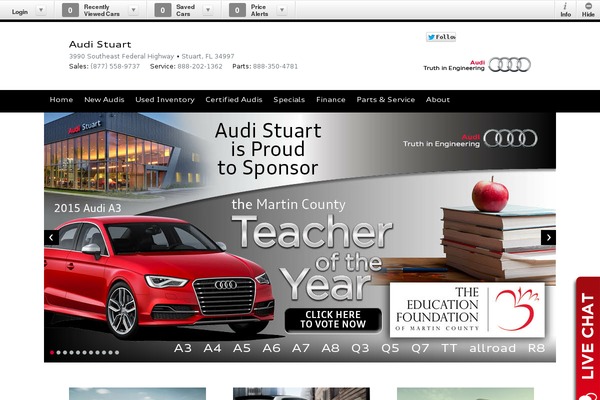Click the Twitter Follow button

tap(441, 37)
